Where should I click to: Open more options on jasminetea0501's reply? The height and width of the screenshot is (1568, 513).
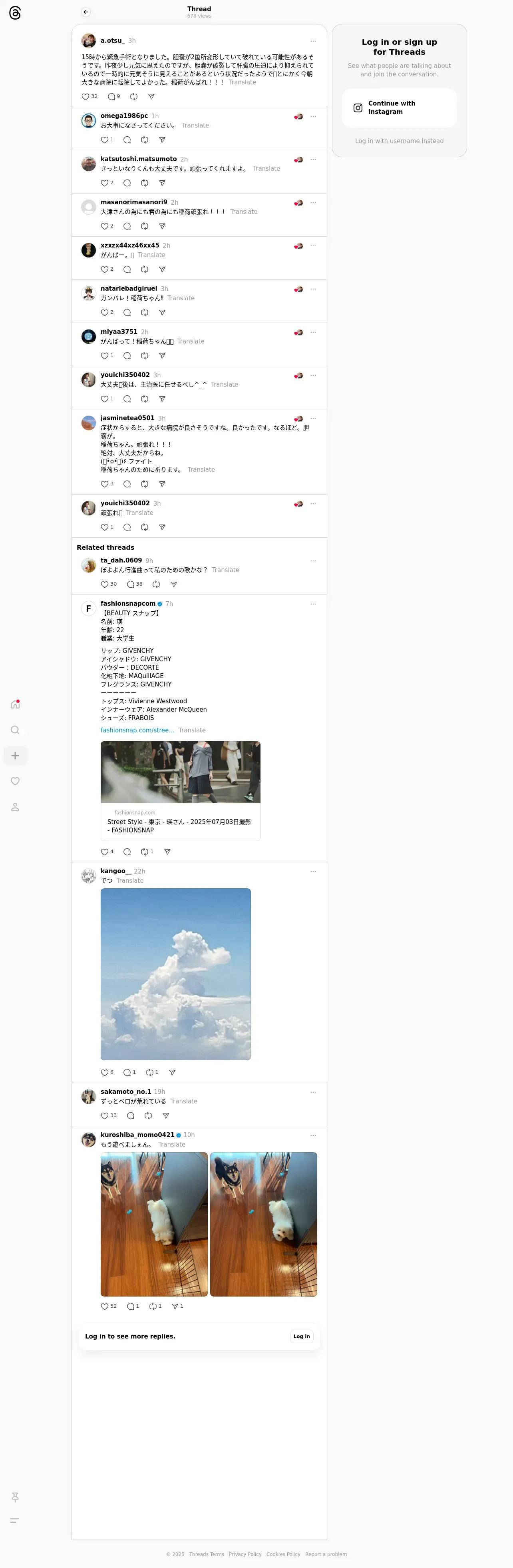pos(313,419)
